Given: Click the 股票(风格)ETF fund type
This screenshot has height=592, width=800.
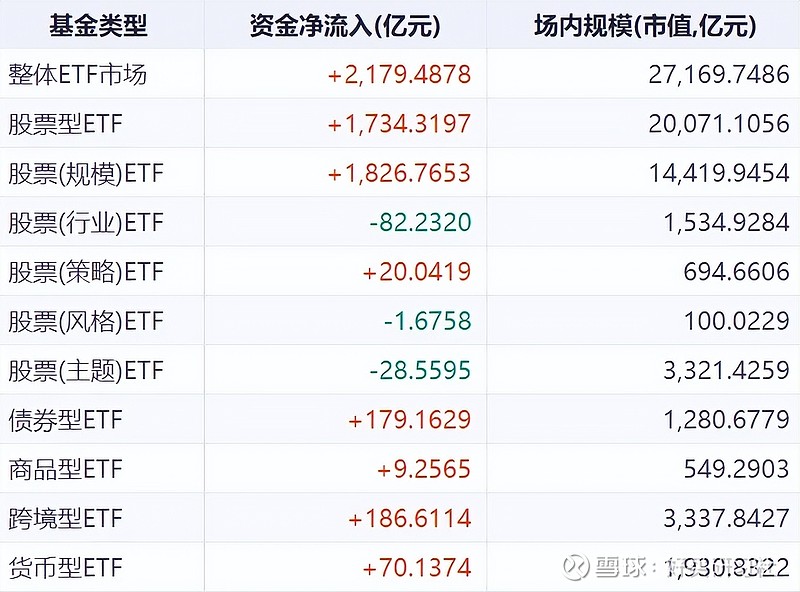Looking at the screenshot, I should coord(85,322).
